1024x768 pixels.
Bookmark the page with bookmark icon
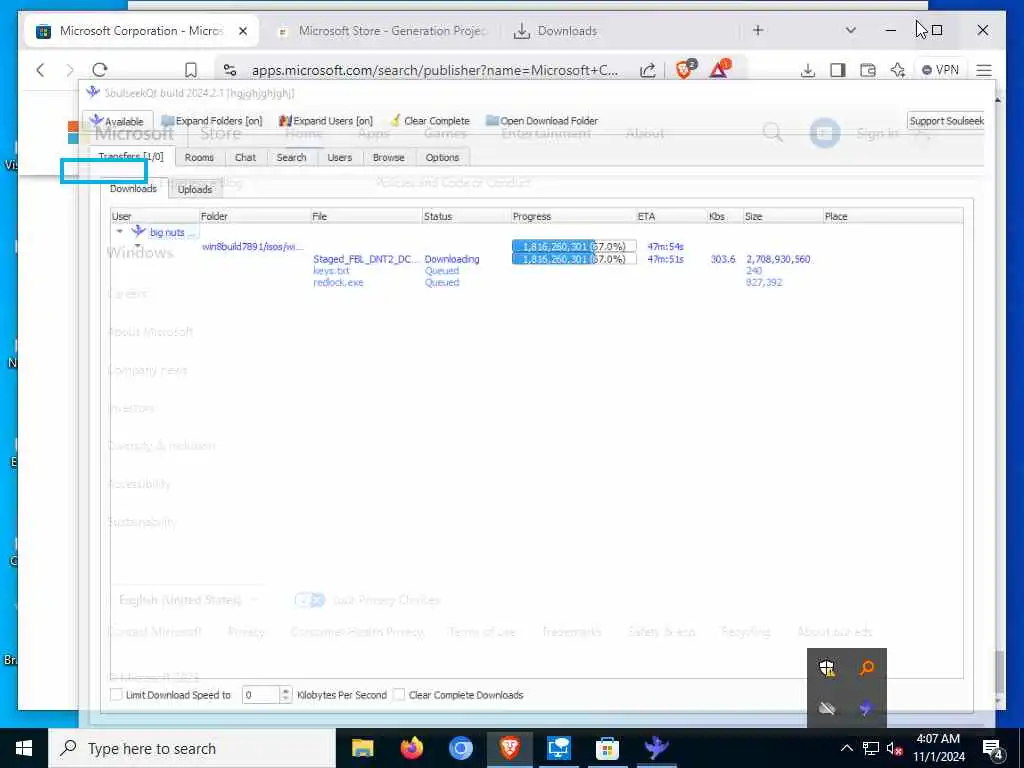click(x=191, y=70)
